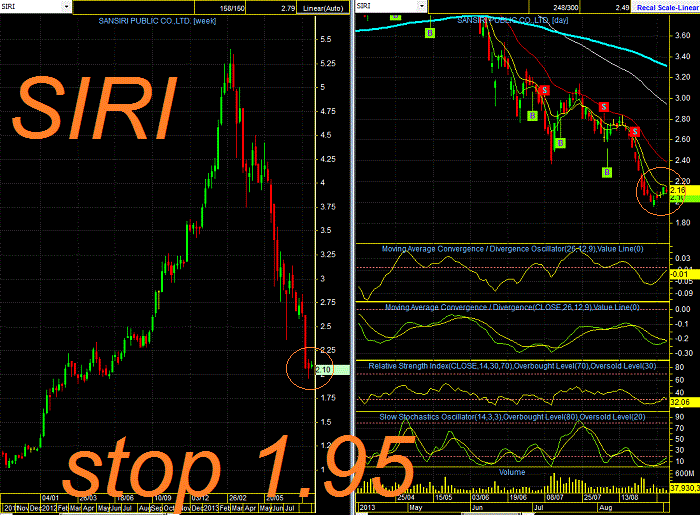
Task: Click the Recal Scale-Linear link
Action: tap(667, 7)
